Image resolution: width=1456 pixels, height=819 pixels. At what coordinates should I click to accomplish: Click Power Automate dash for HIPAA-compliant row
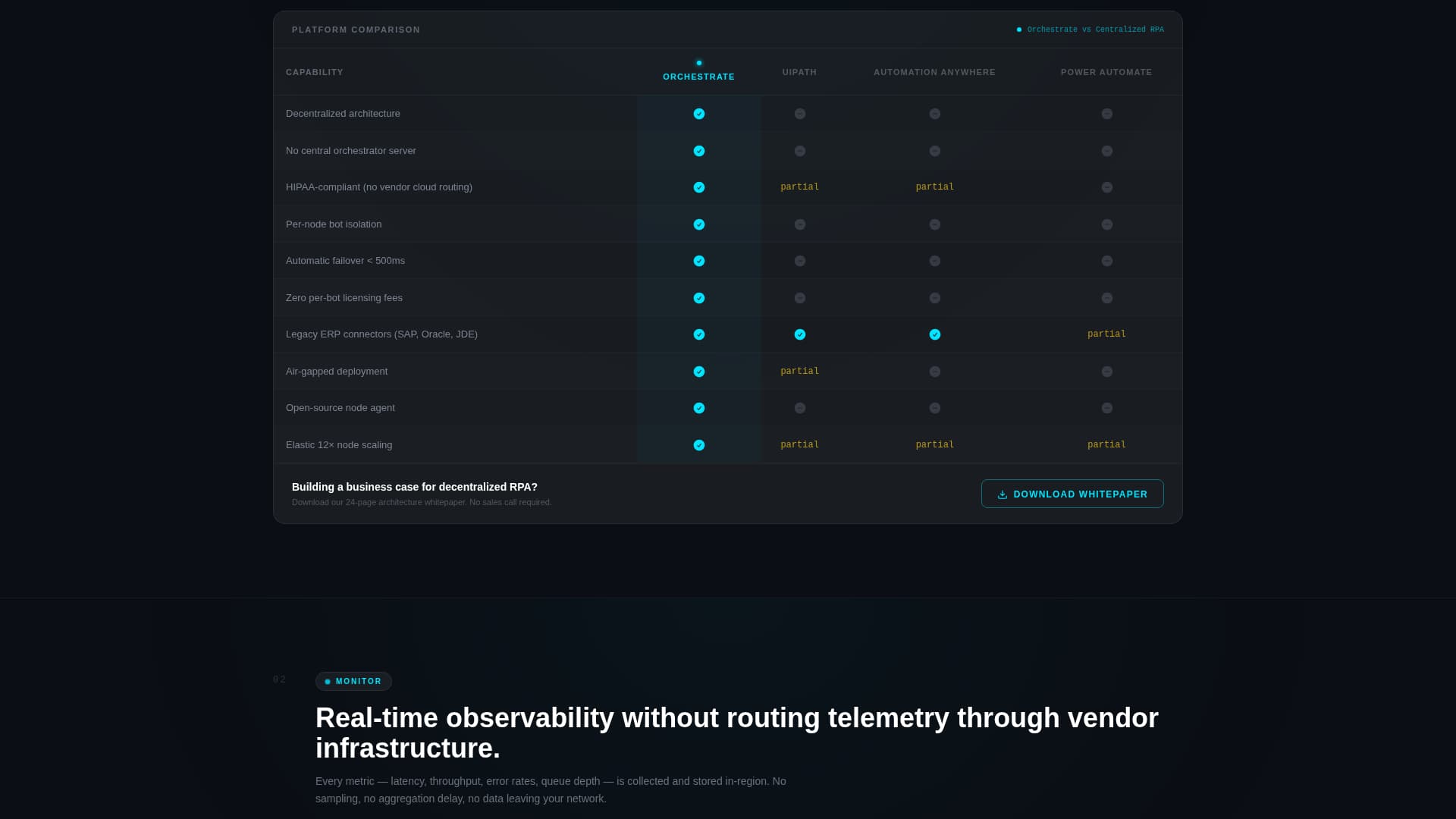1107,187
